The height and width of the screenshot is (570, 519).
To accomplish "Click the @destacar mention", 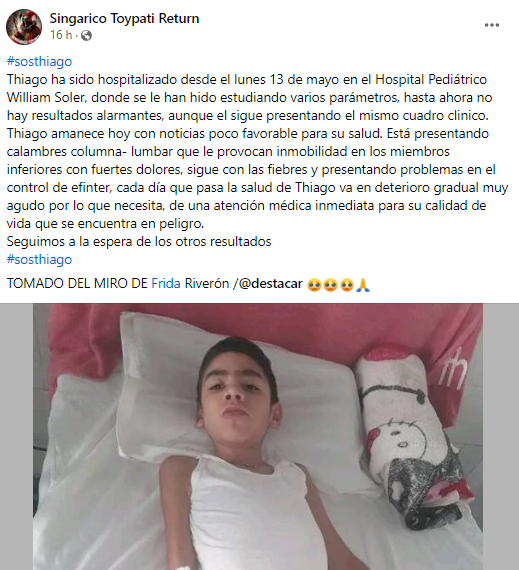I will point(271,283).
